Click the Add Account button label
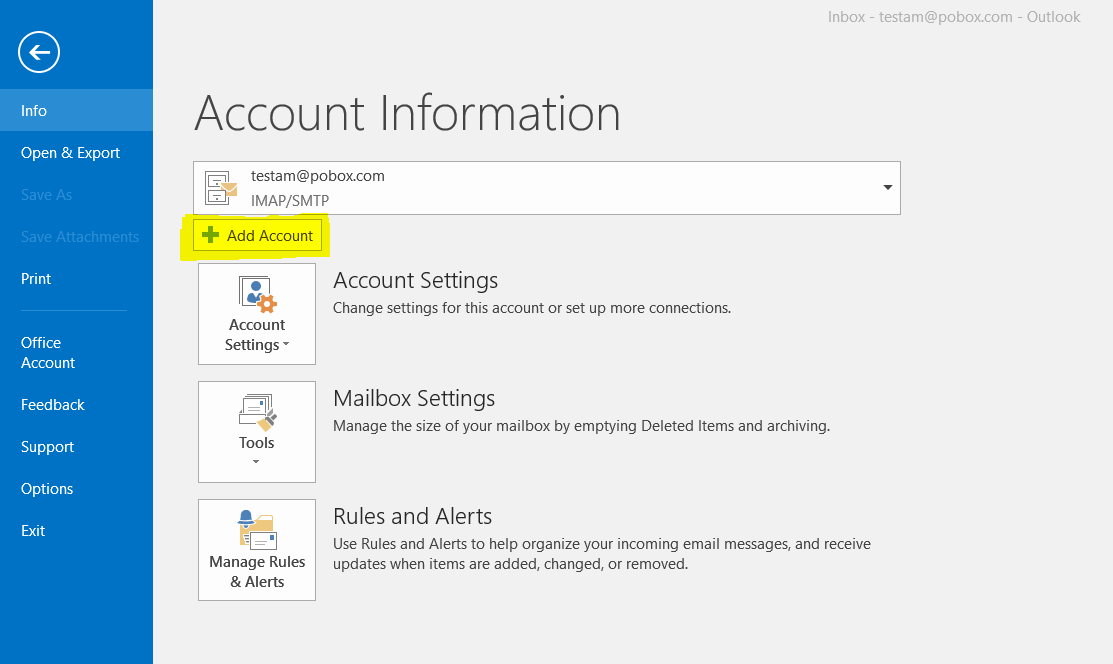The image size is (1113, 664). coord(270,236)
